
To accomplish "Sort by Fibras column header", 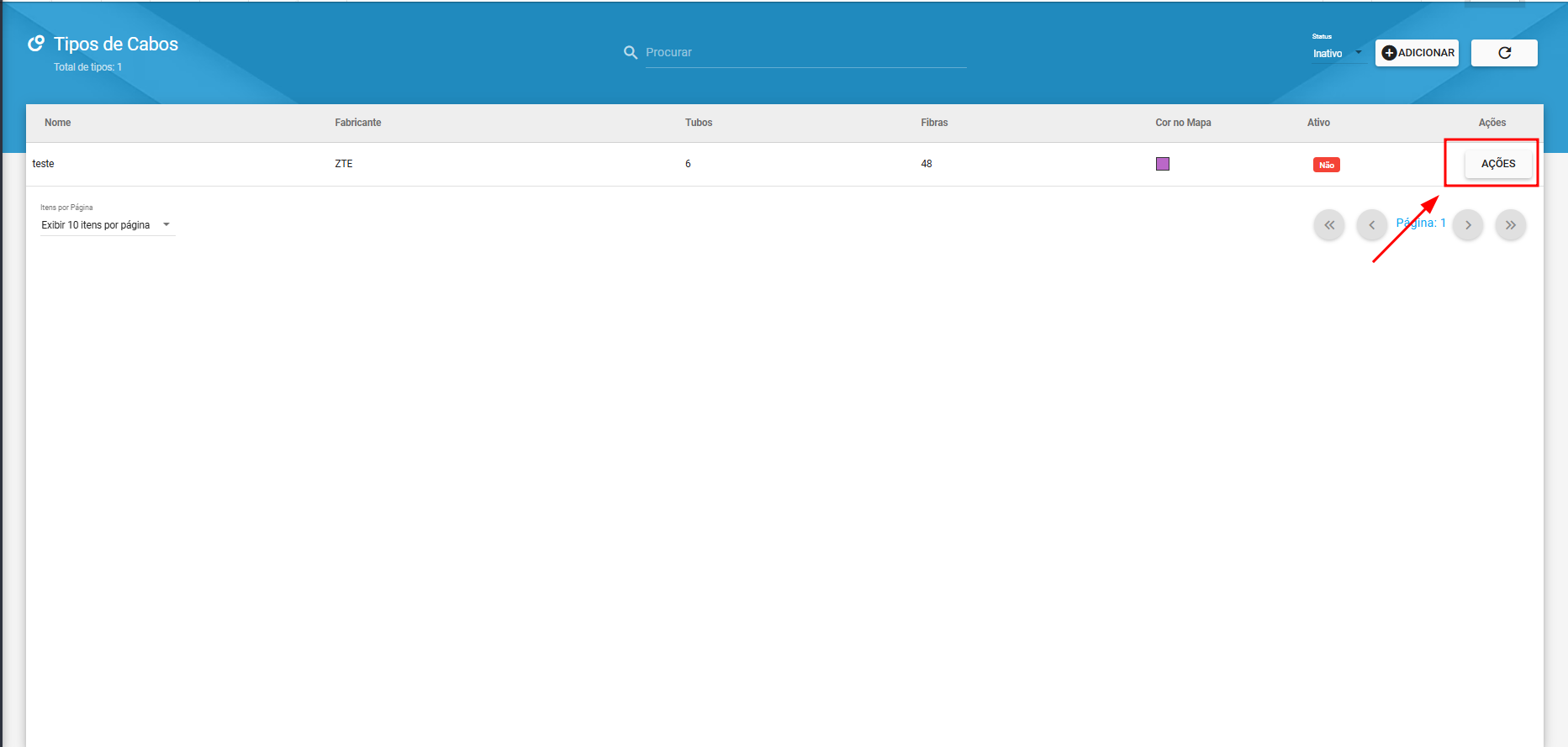I will 933,123.
